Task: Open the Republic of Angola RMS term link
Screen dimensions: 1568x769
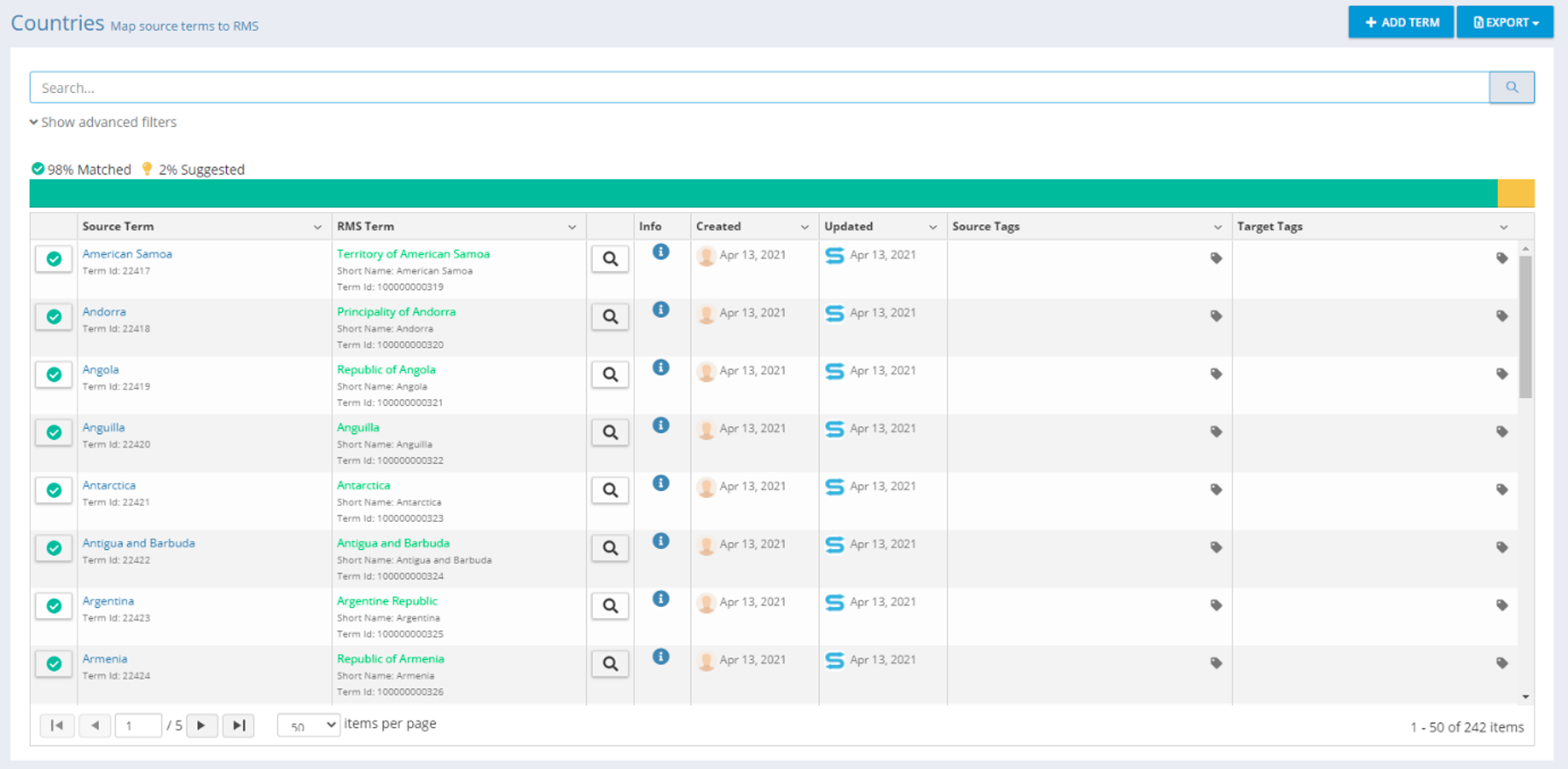Action: 386,370
